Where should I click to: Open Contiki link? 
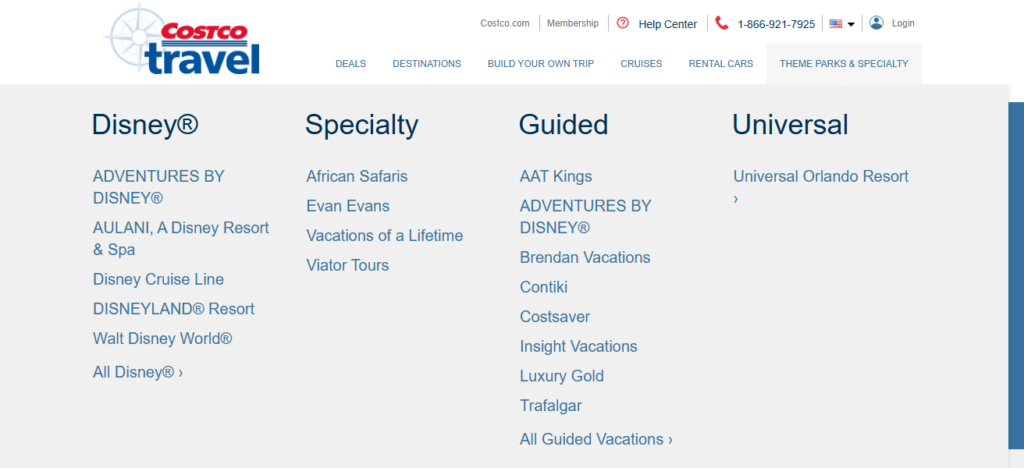tap(544, 287)
